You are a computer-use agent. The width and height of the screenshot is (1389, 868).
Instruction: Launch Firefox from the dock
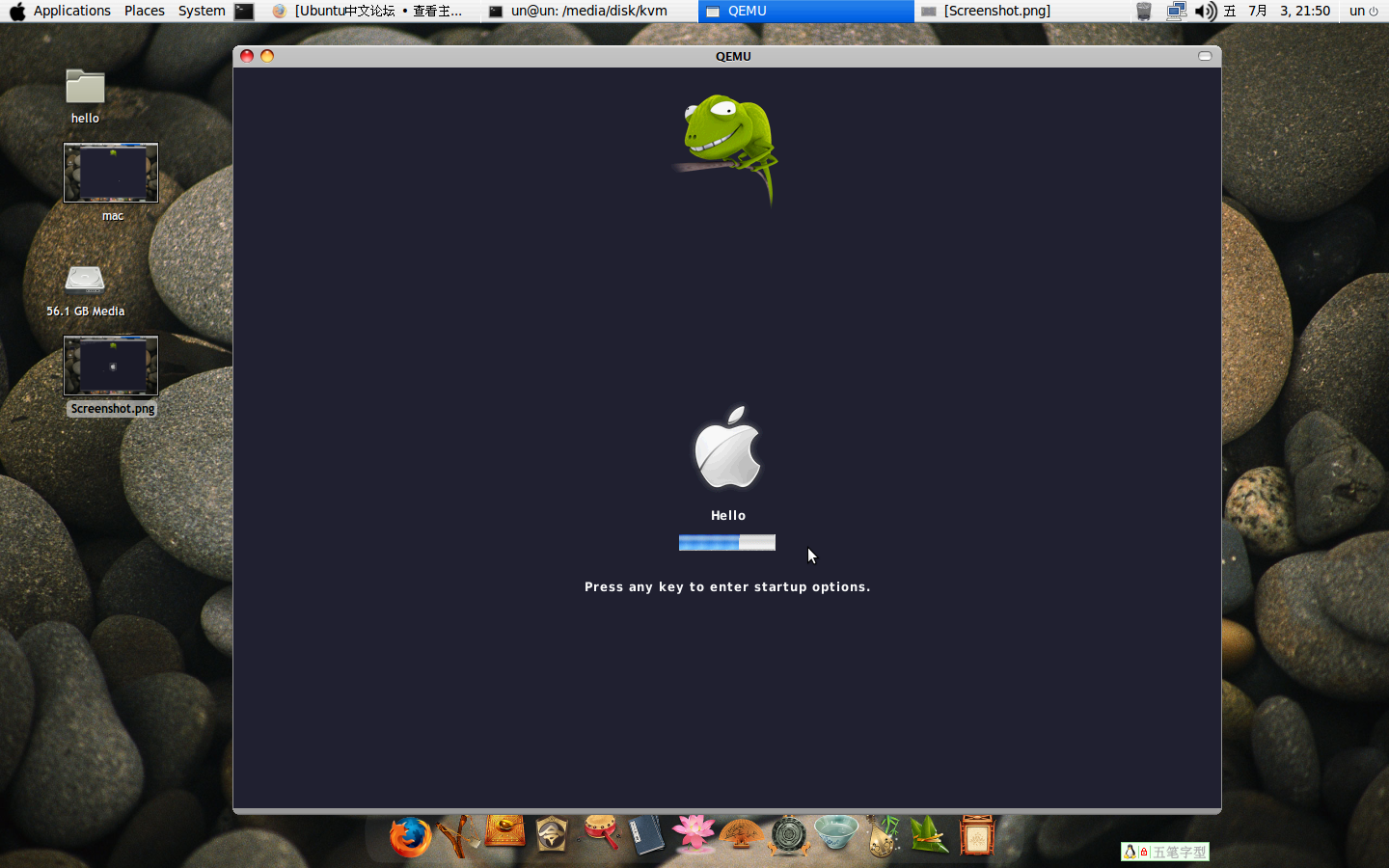coord(410,836)
